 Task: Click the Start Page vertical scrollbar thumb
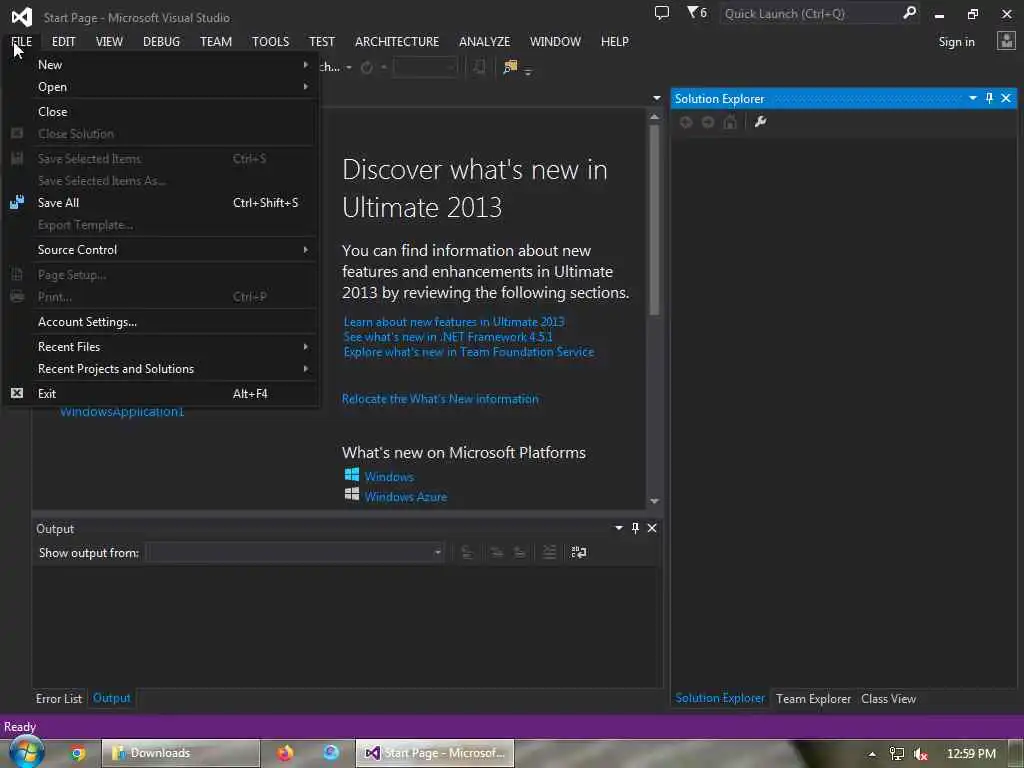click(x=654, y=219)
